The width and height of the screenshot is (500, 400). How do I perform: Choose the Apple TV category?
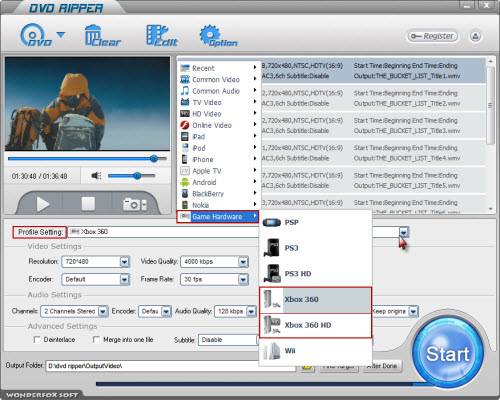(218, 171)
